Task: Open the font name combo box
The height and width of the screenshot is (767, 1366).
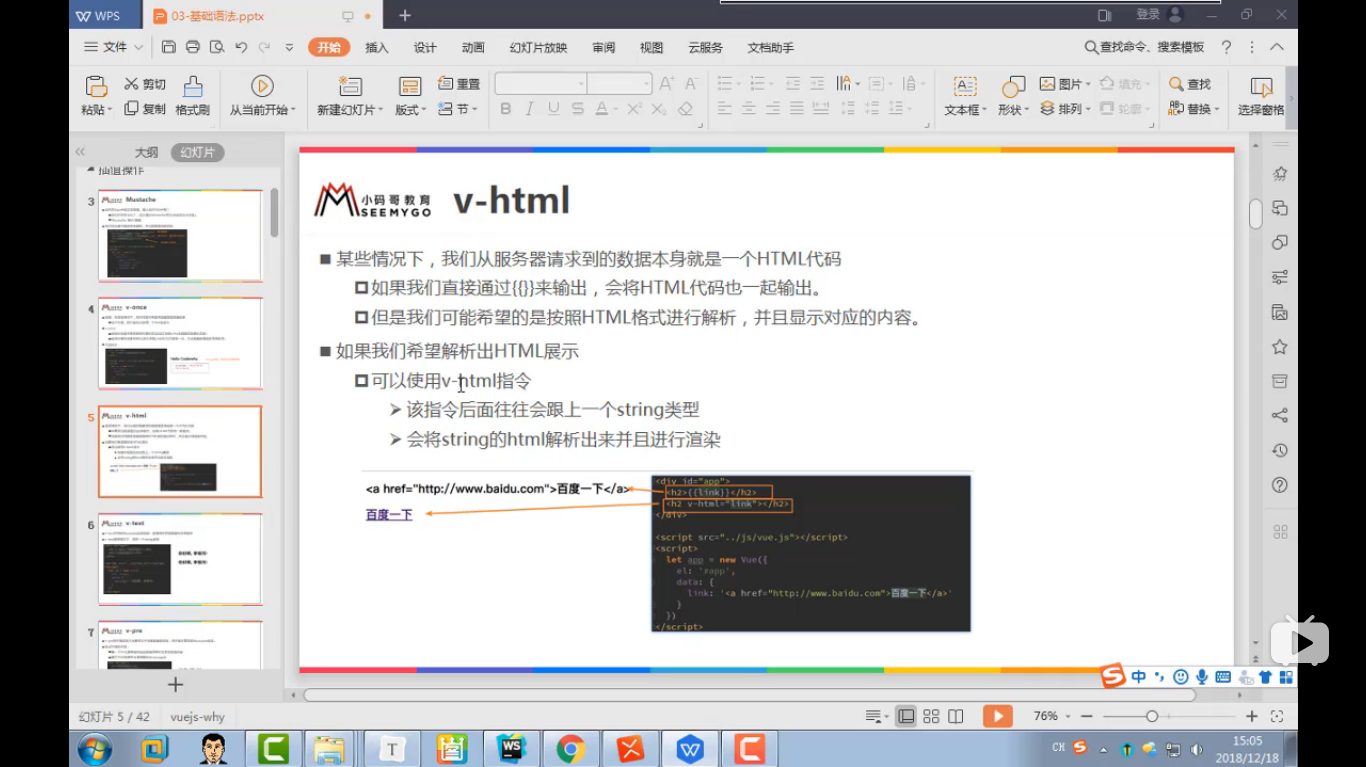Action: click(x=541, y=84)
